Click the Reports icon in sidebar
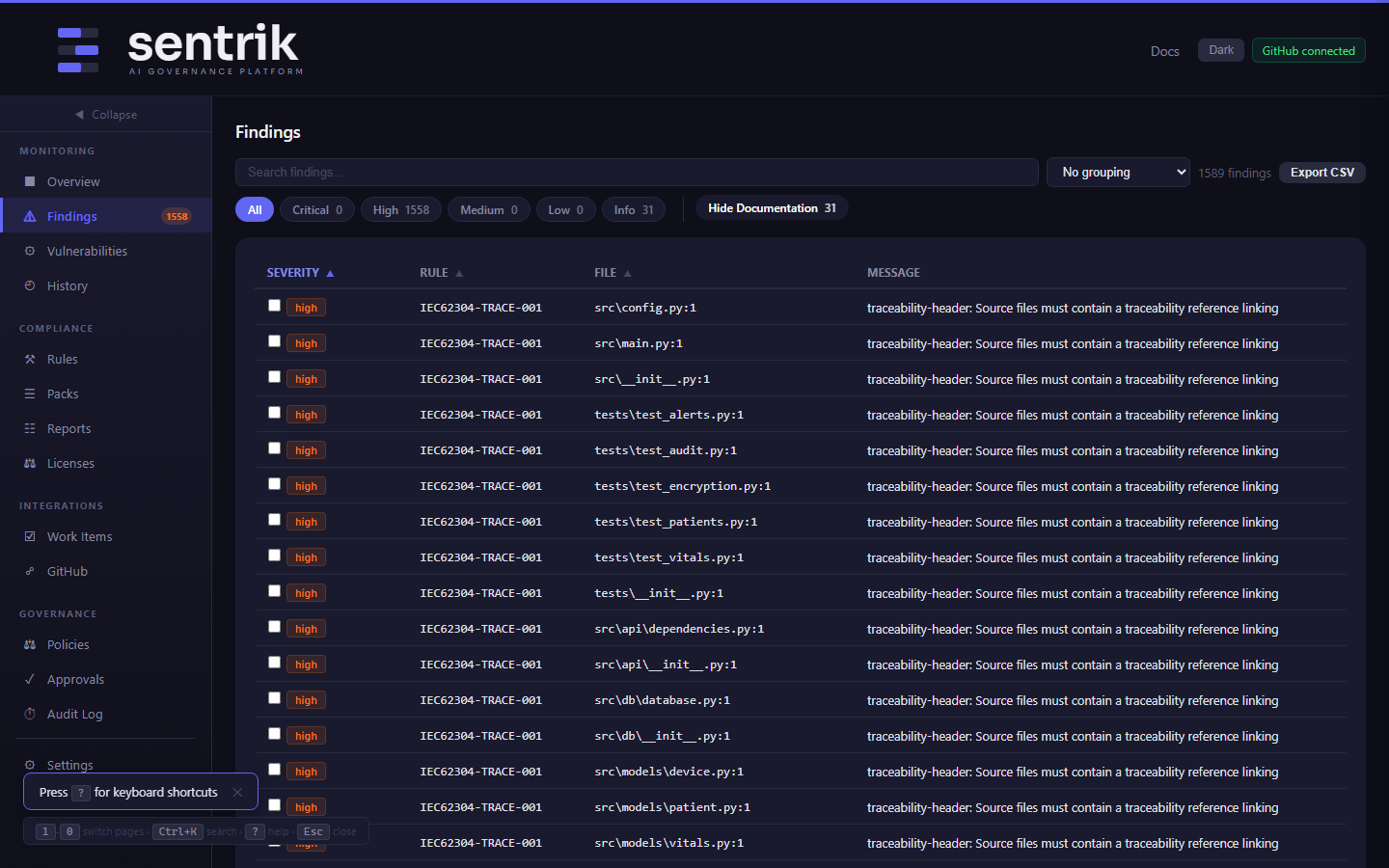Screen dimensions: 1389x868 [x=30, y=428]
